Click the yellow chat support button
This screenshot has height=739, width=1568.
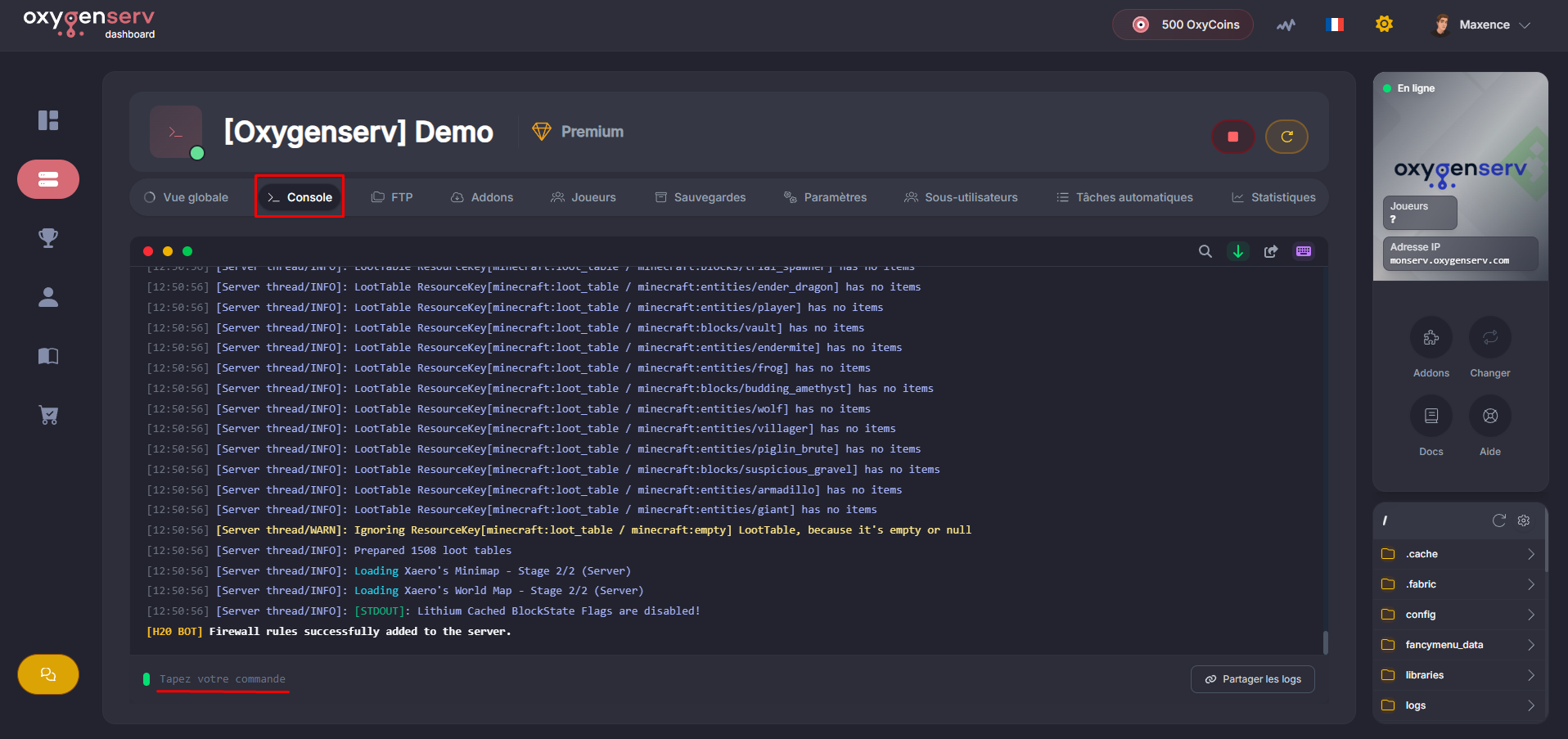48,674
